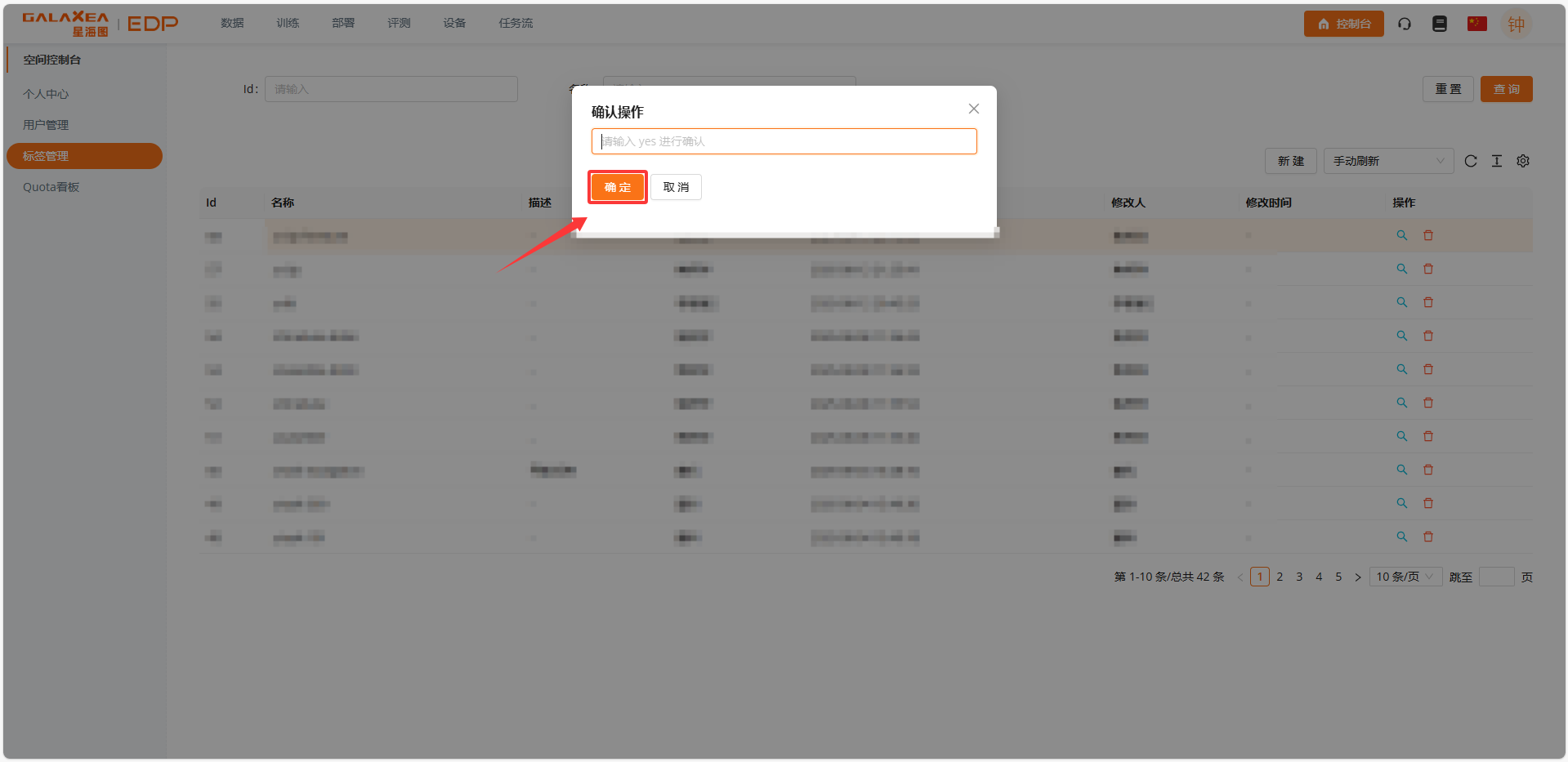Open the Quota看板 sidebar item
Screen dimensions: 1568x762
[51, 187]
